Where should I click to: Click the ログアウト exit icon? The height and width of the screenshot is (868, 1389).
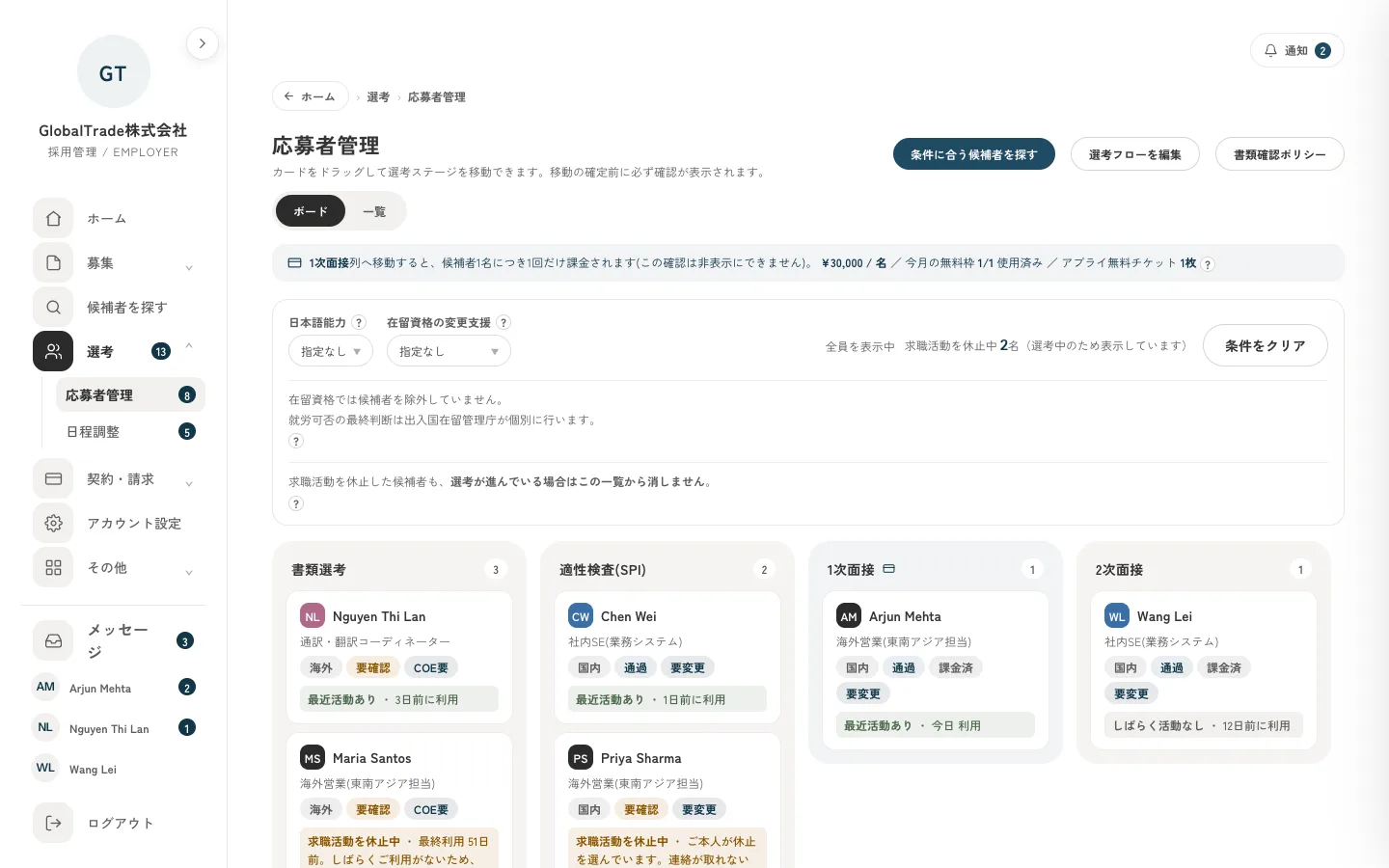click(53, 823)
